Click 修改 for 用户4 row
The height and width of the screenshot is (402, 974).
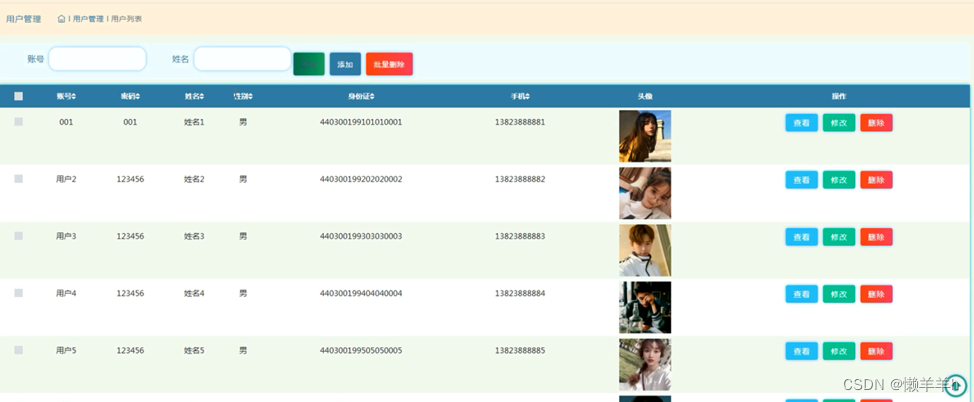click(x=839, y=294)
